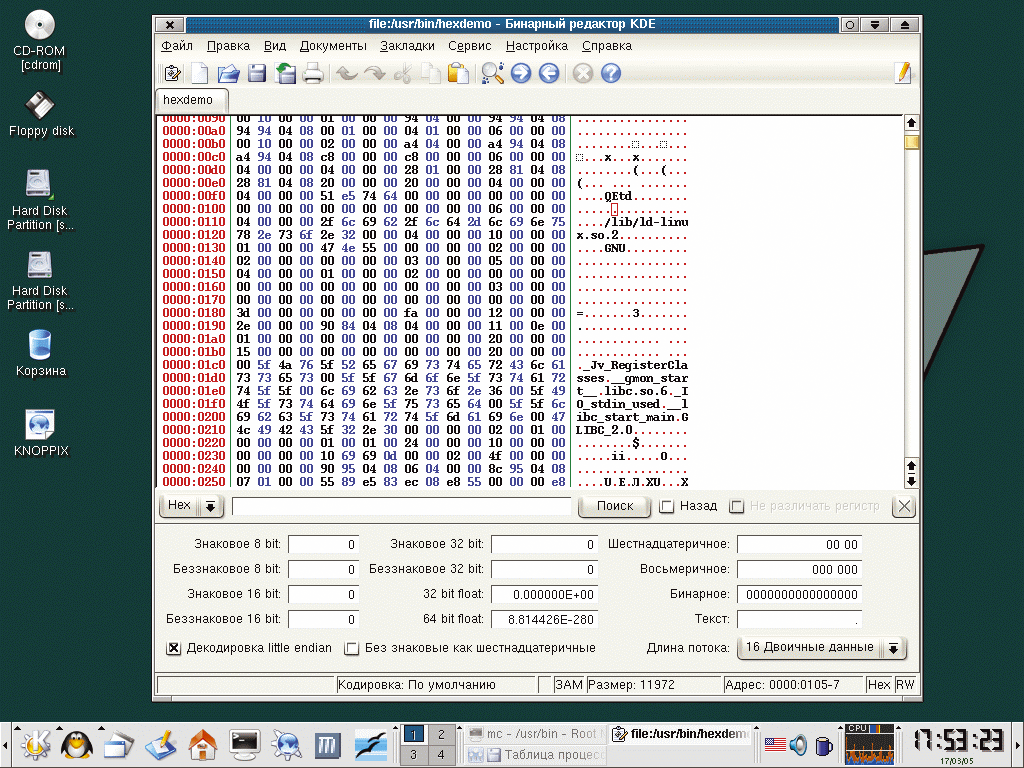Click the digital clock in the panel
This screenshot has width=1024, height=768.
click(958, 740)
